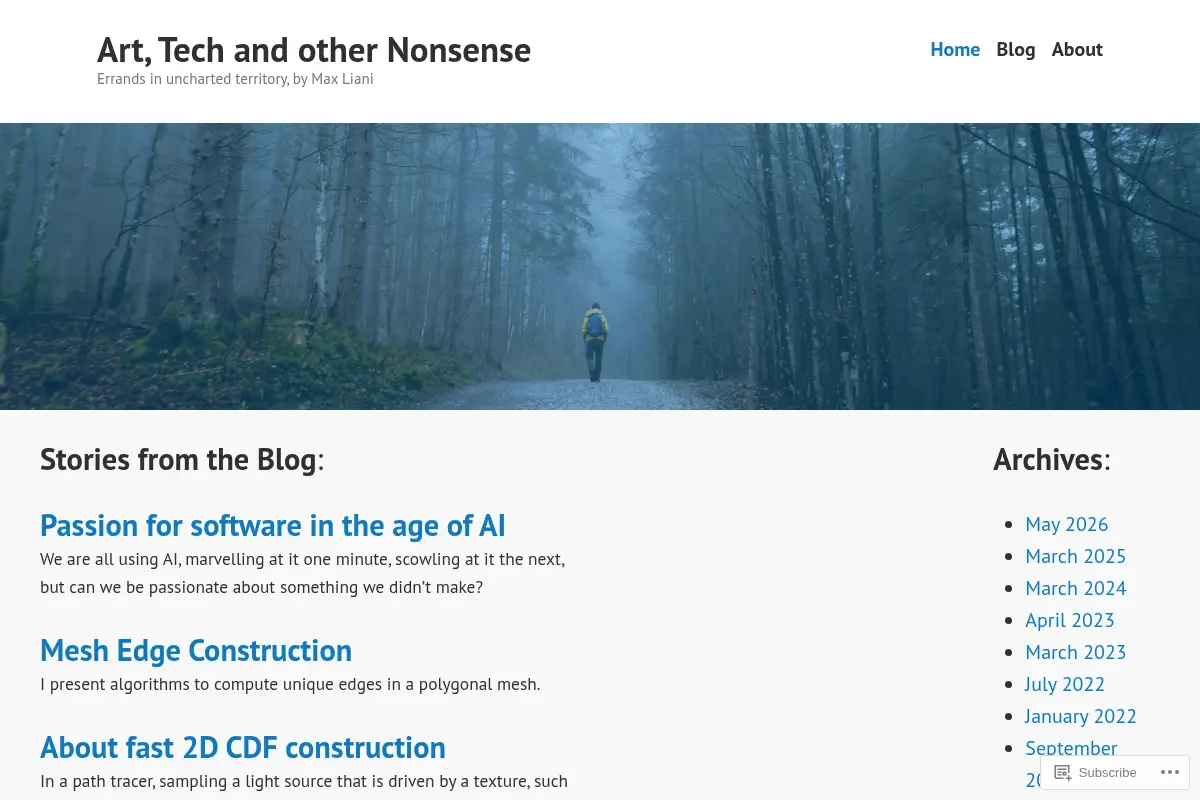This screenshot has width=1200, height=800.
Task: Select the March 2024 archive
Action: 1075,588
